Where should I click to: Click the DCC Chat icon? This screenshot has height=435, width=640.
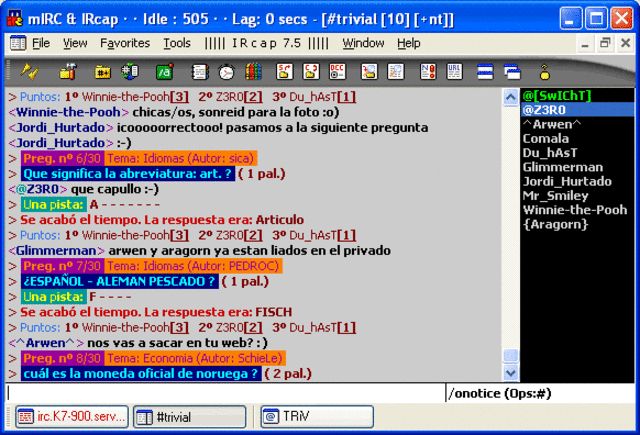[x=311, y=72]
